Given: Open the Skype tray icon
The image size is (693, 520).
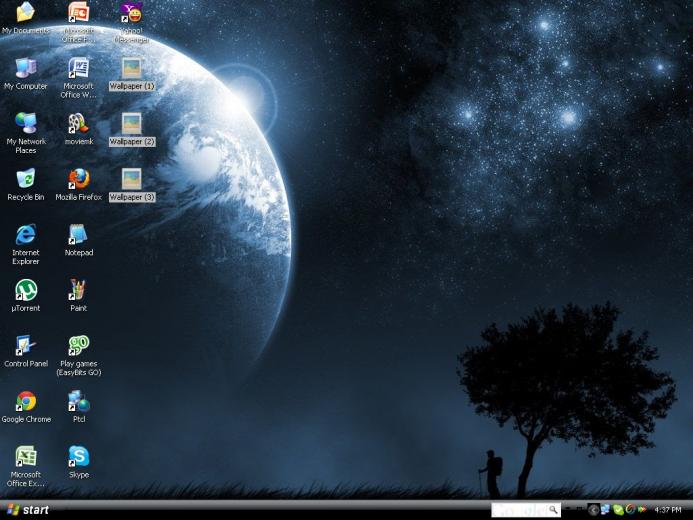Looking at the screenshot, I should coord(618,510).
